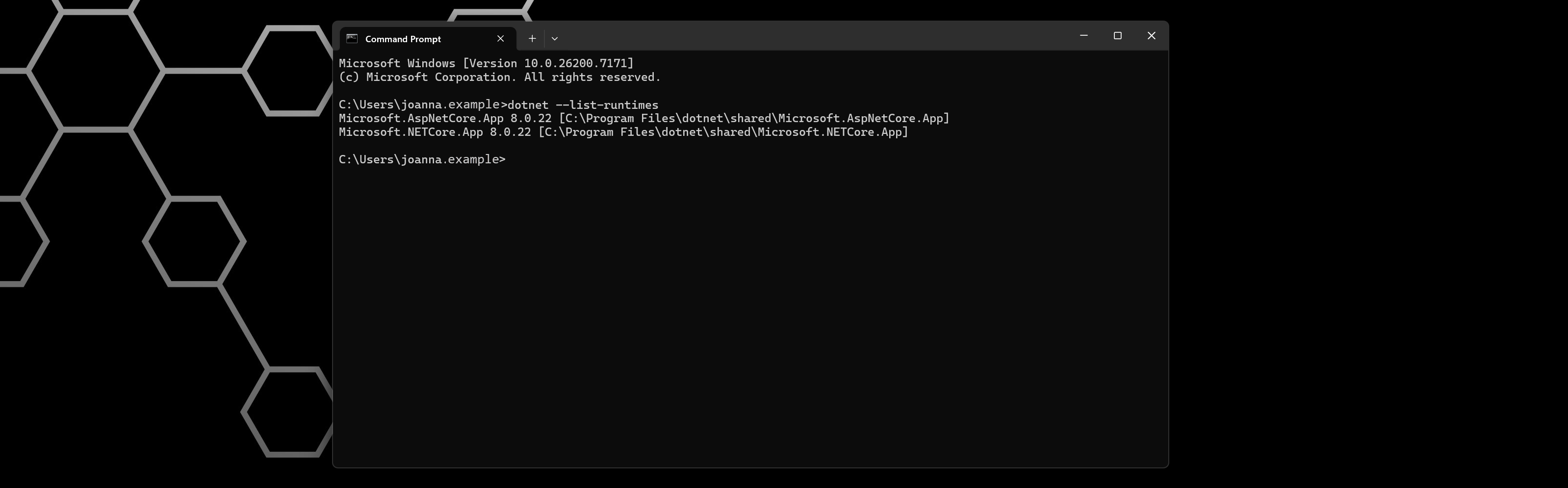1568x488 pixels.
Task: Click the Microsoft.AspNetCore.App 8.0.22 runtime name
Action: pyautogui.click(x=445, y=119)
